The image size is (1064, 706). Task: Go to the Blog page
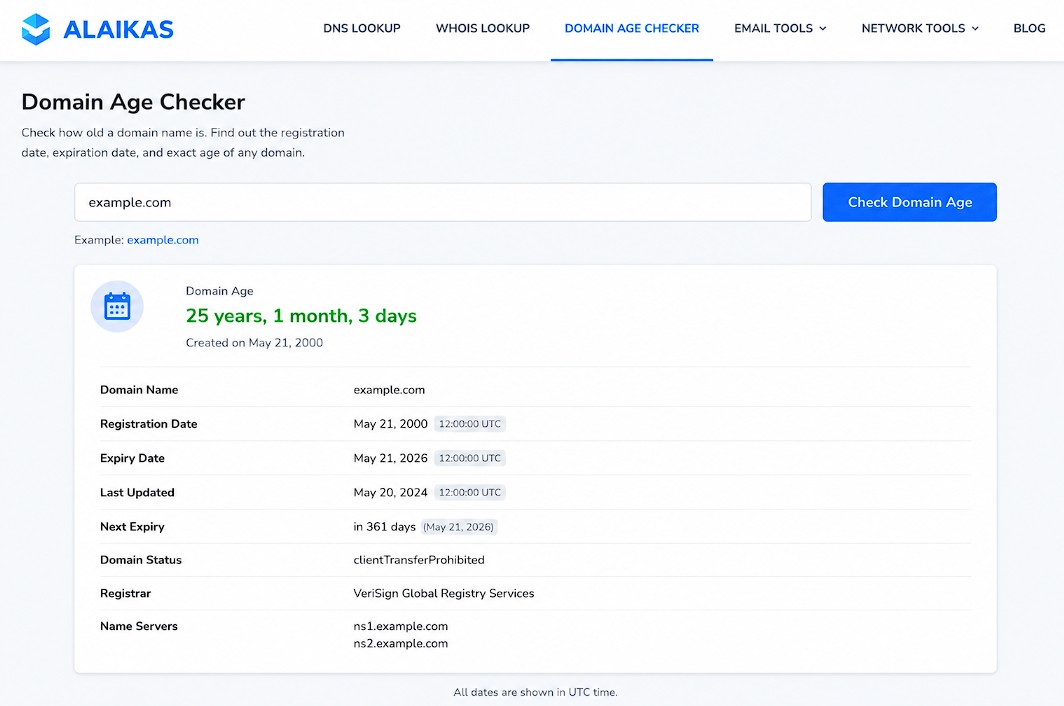(x=1029, y=29)
